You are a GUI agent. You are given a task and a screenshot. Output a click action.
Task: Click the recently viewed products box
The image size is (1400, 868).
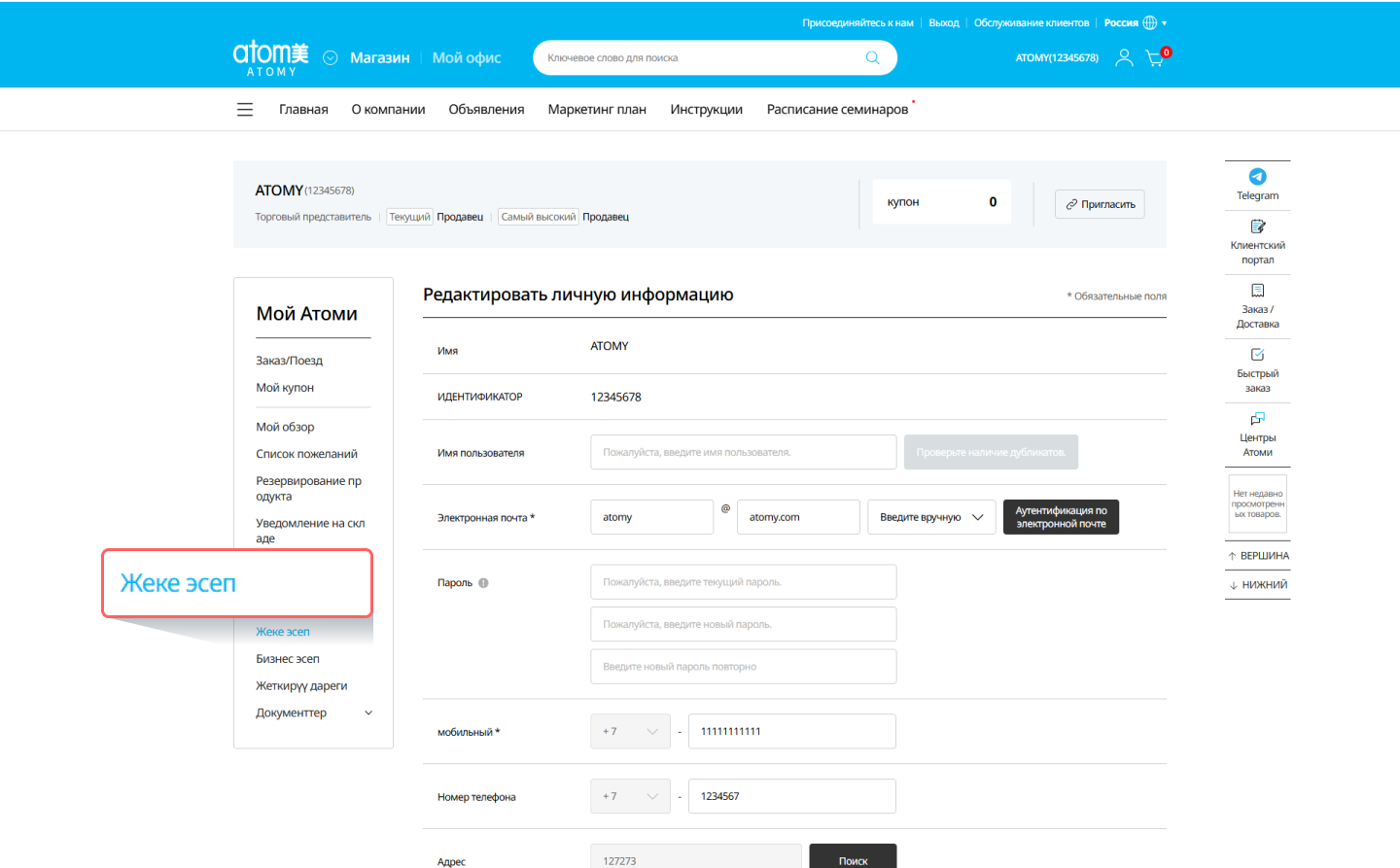(x=1257, y=503)
